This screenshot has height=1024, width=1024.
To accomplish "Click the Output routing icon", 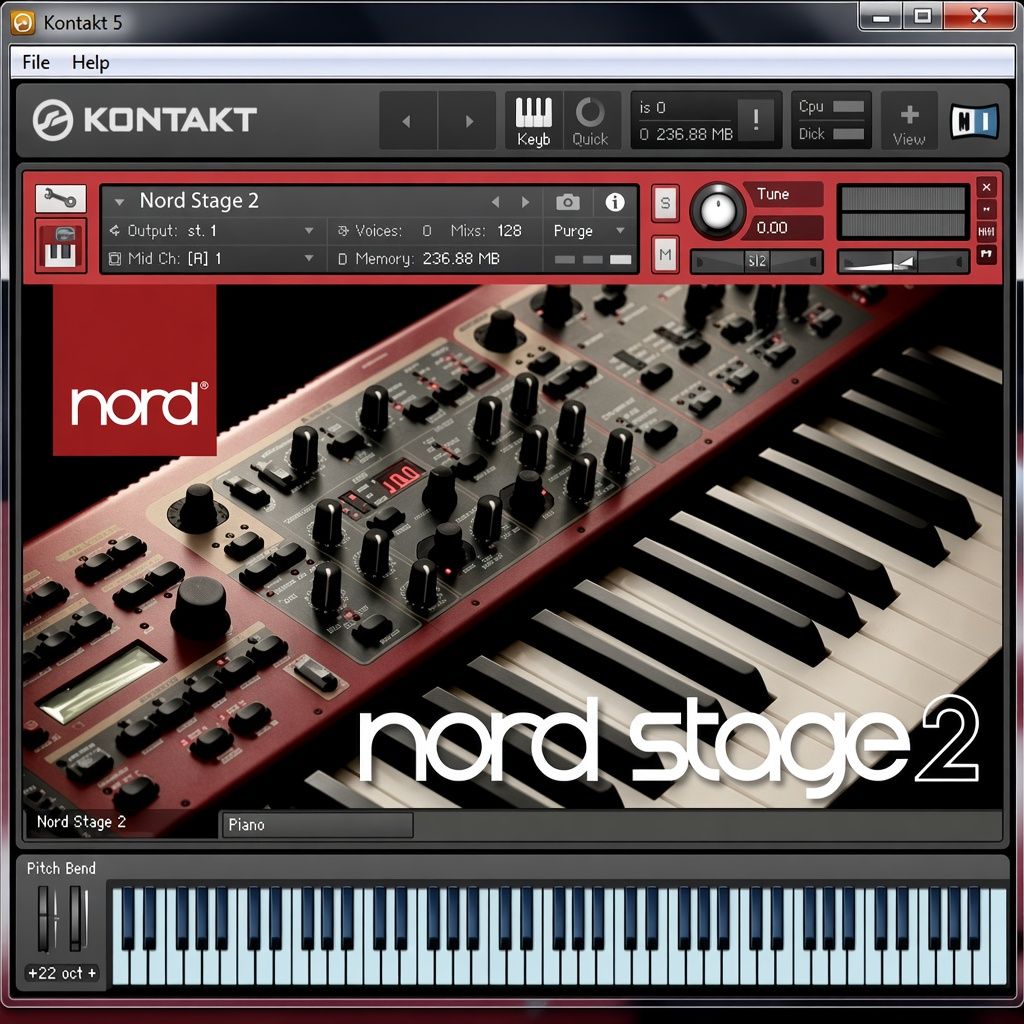I will (x=114, y=231).
